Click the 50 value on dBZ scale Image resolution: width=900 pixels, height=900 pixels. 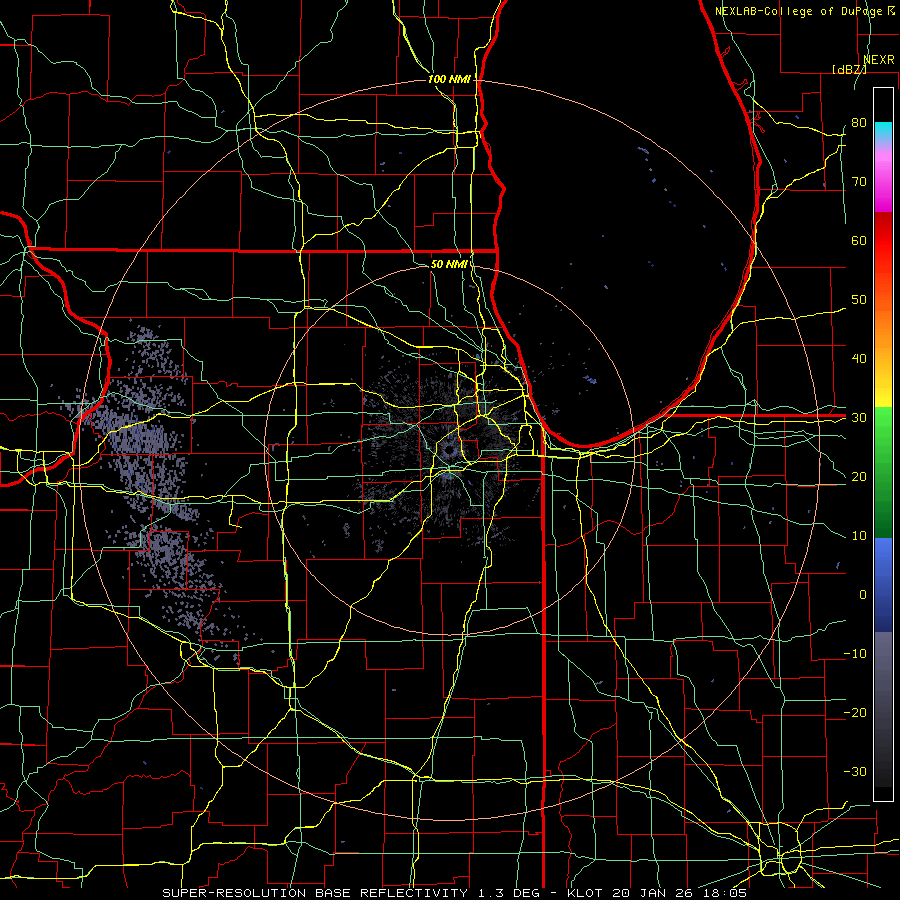coord(859,300)
